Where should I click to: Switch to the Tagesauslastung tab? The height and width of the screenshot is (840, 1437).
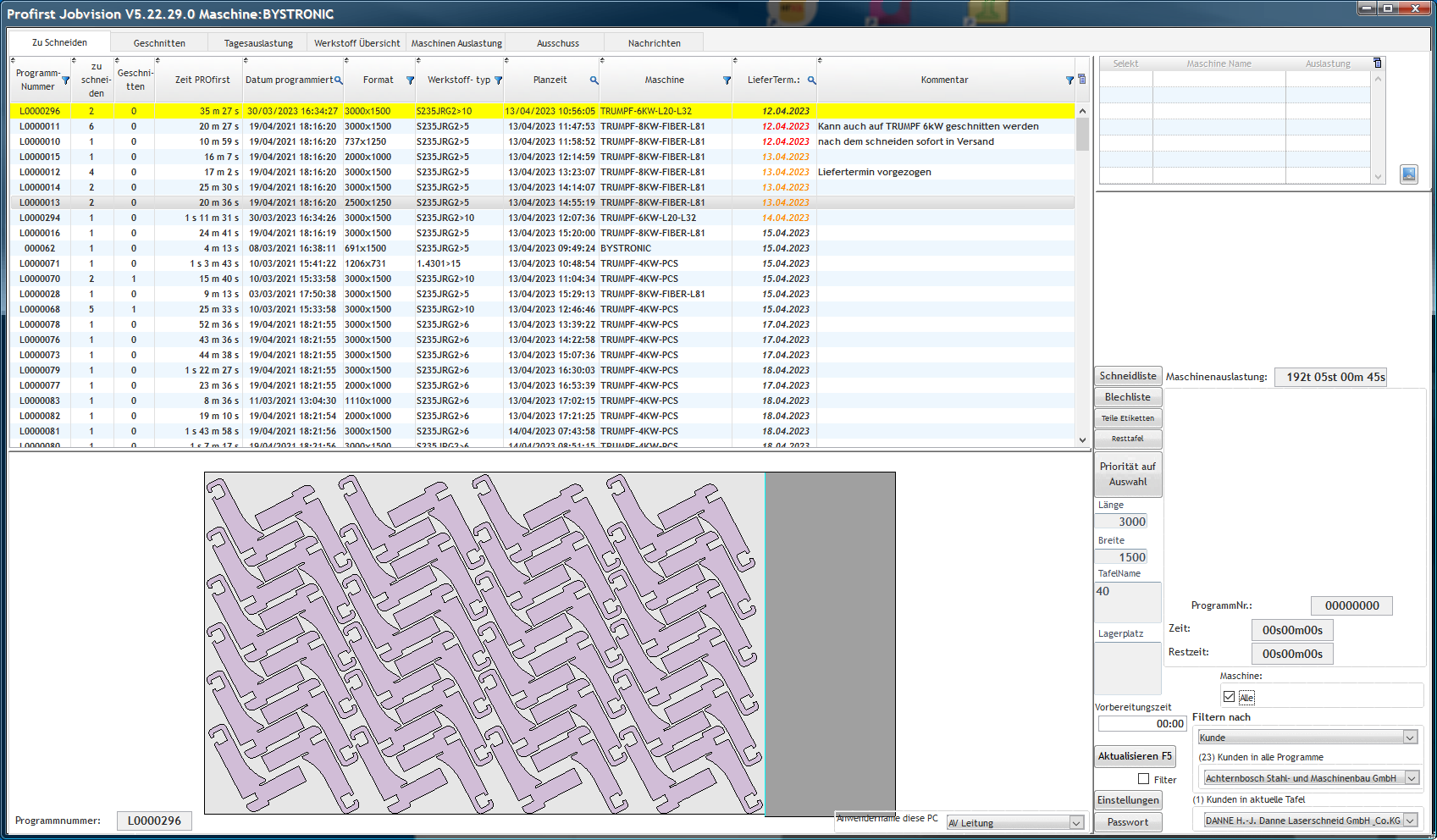point(258,43)
